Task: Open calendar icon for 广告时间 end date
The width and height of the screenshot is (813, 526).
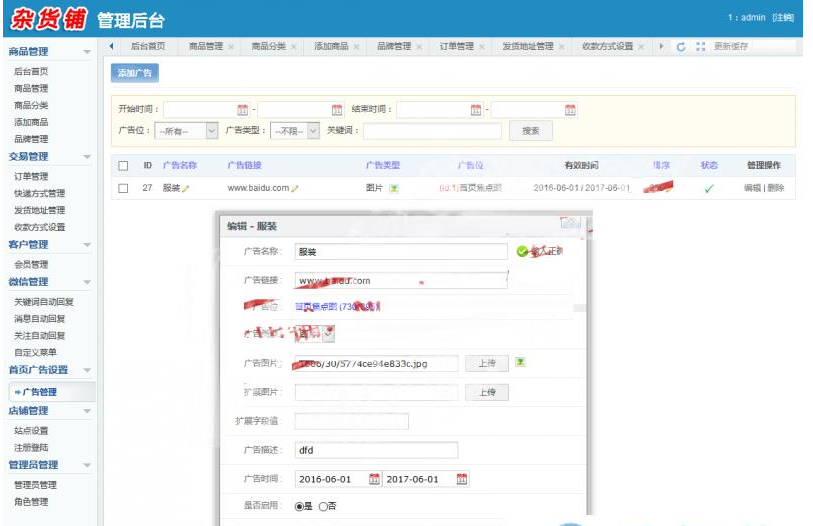Action: 461,479
